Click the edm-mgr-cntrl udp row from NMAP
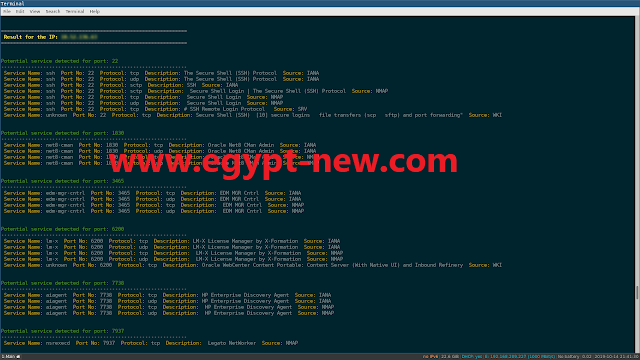Image resolution: width=640 pixels, height=360 pixels. click(154, 211)
